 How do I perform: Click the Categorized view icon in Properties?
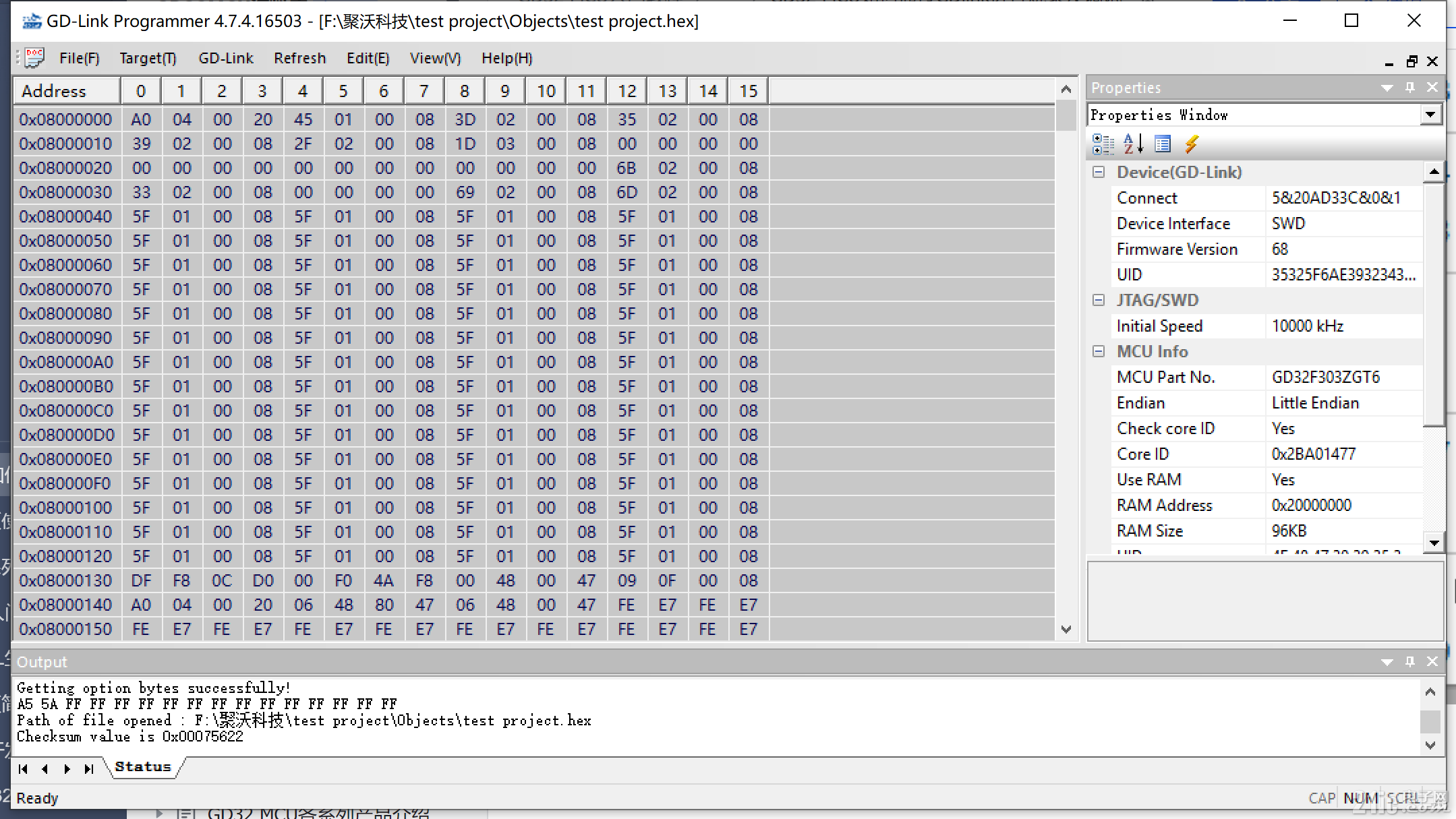[1103, 144]
